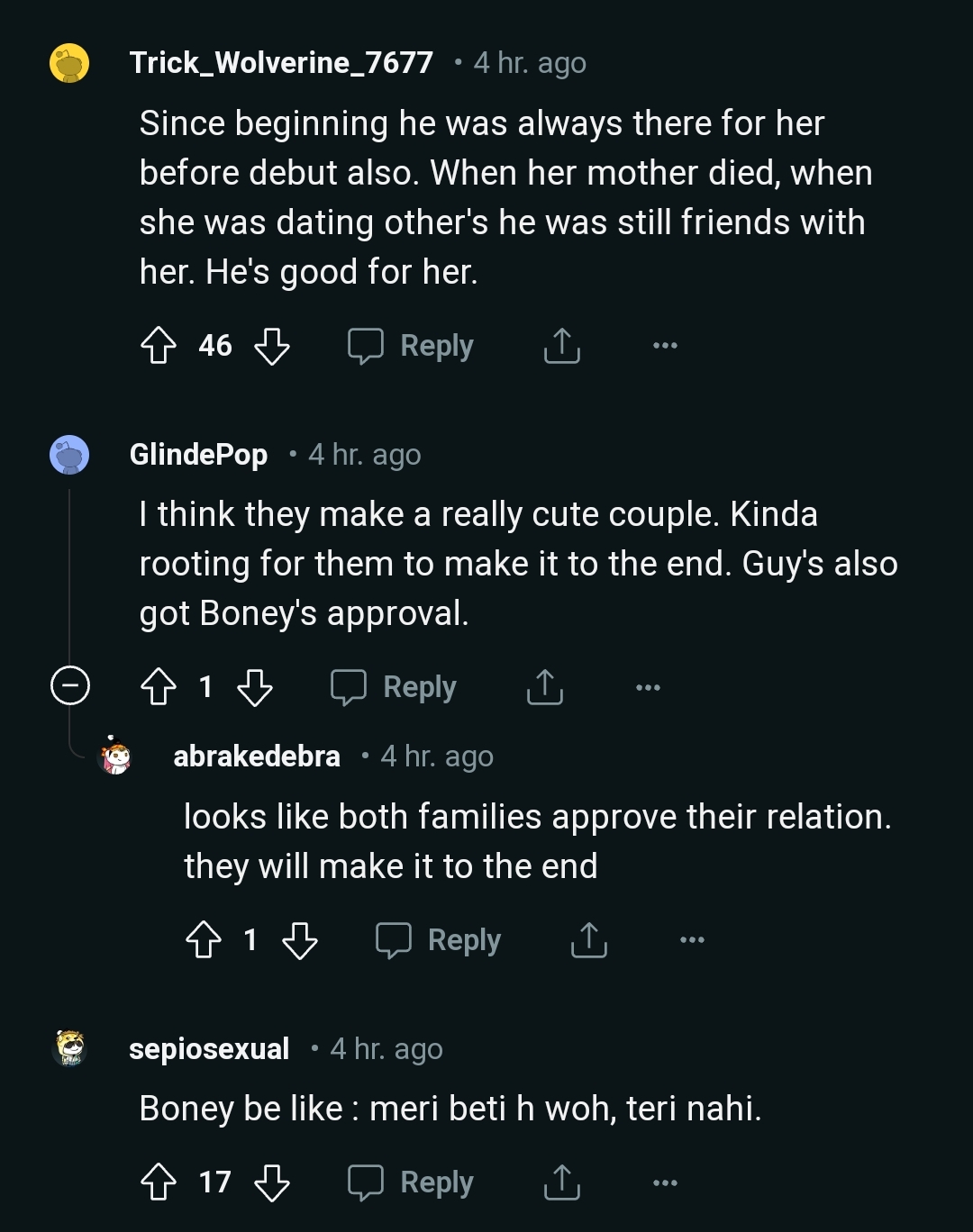Upvote GlindePop's comment

tap(159, 687)
